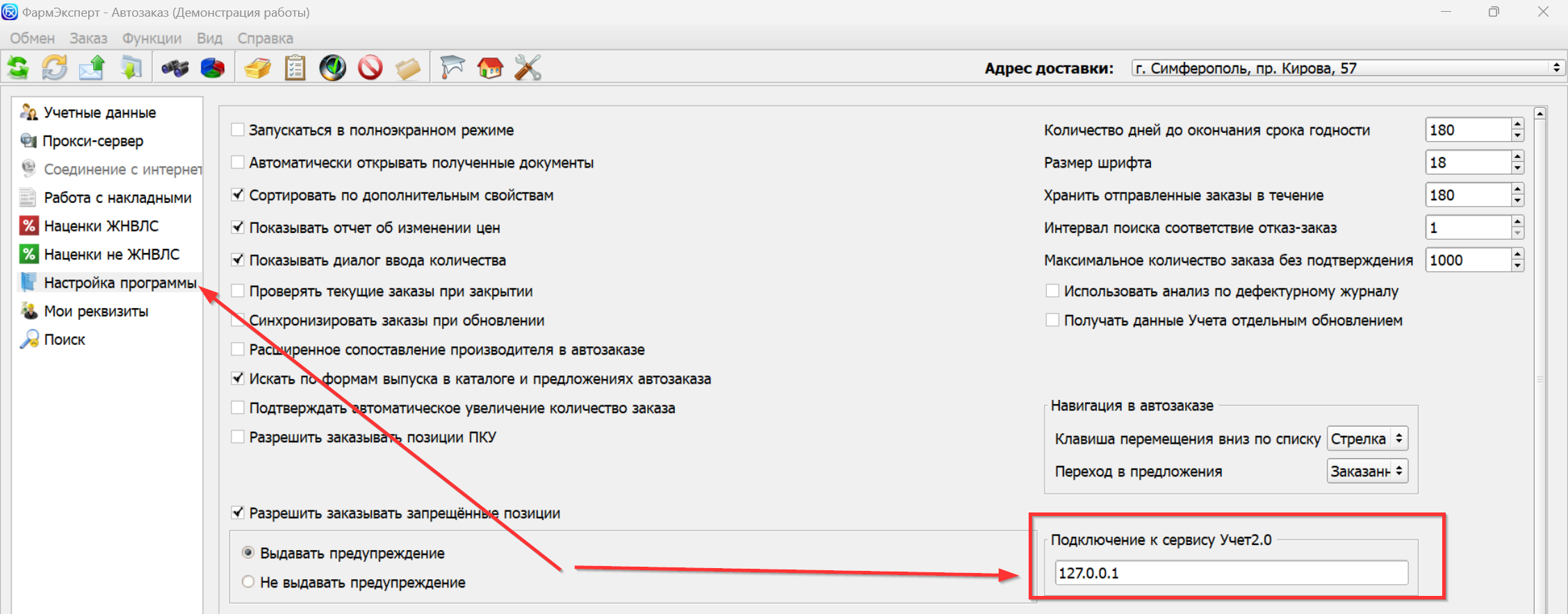Click the shopping basket toolbar icon

[258, 68]
